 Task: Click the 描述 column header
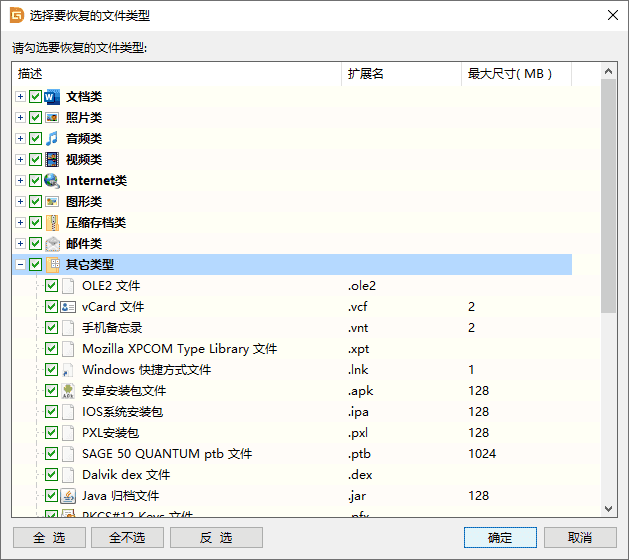pos(177,74)
